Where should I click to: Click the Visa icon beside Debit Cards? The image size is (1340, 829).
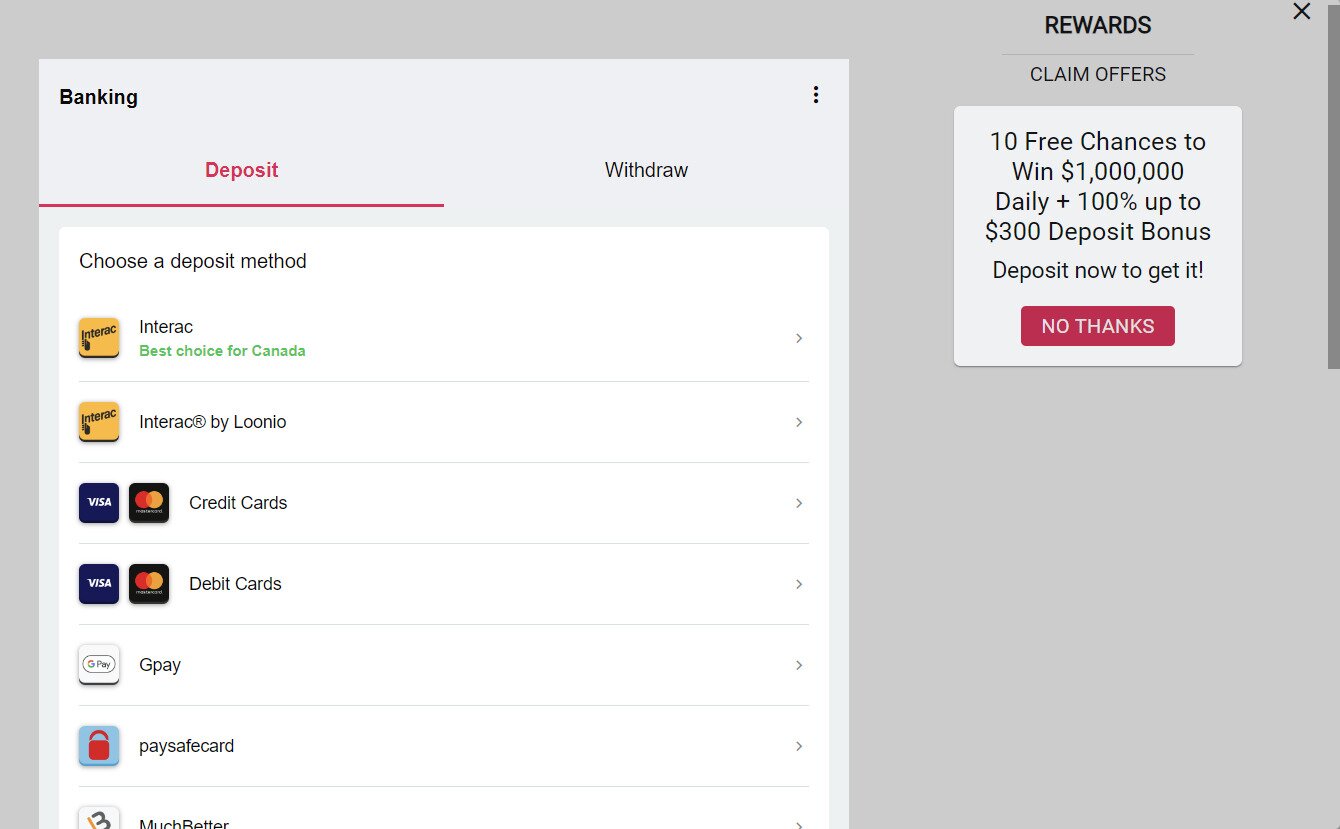99,584
